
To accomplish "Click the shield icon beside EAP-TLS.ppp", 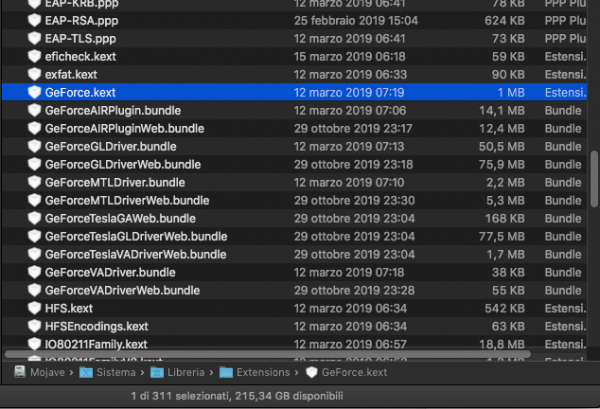I will 34,38.
